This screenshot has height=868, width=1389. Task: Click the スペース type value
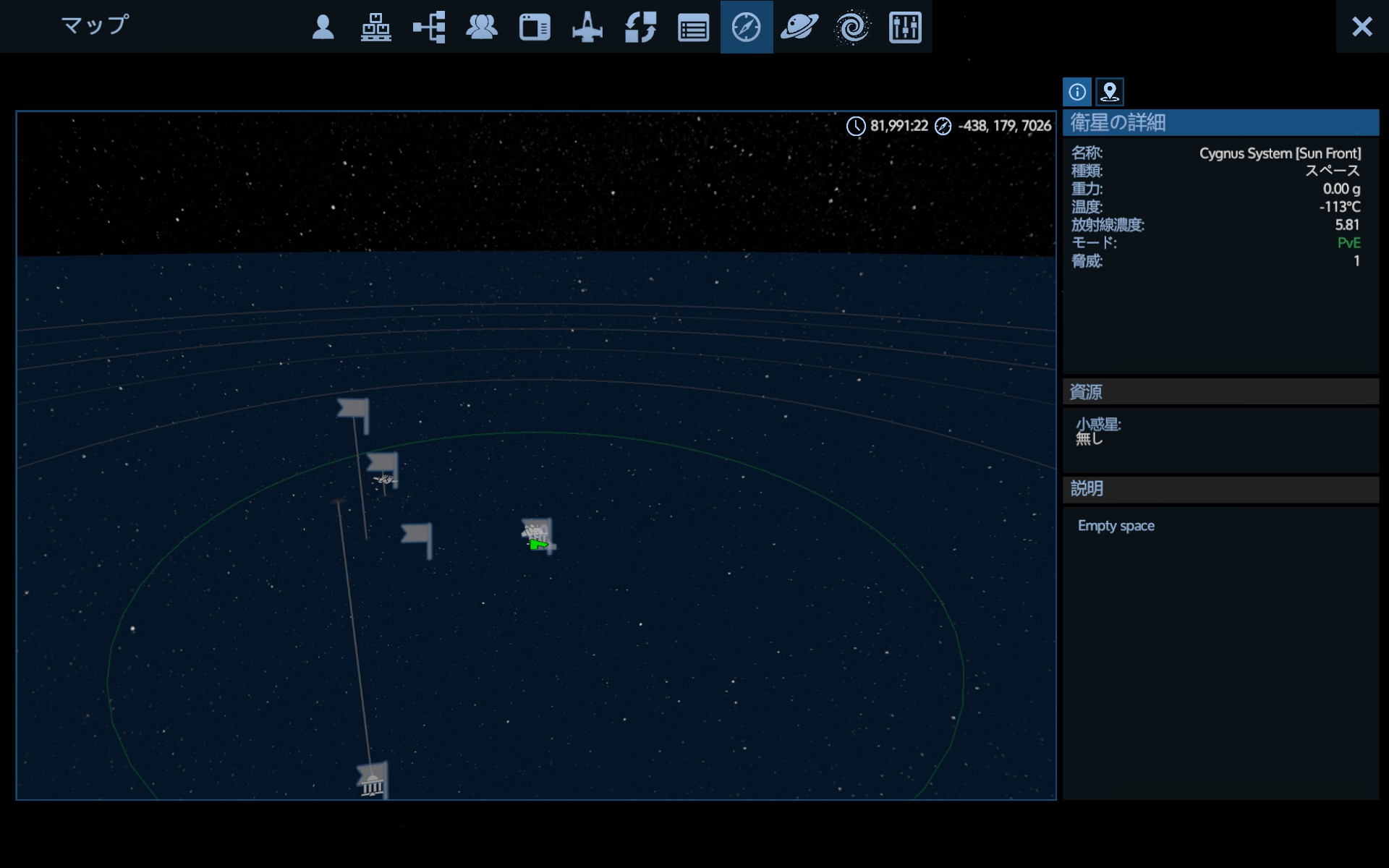1332,171
